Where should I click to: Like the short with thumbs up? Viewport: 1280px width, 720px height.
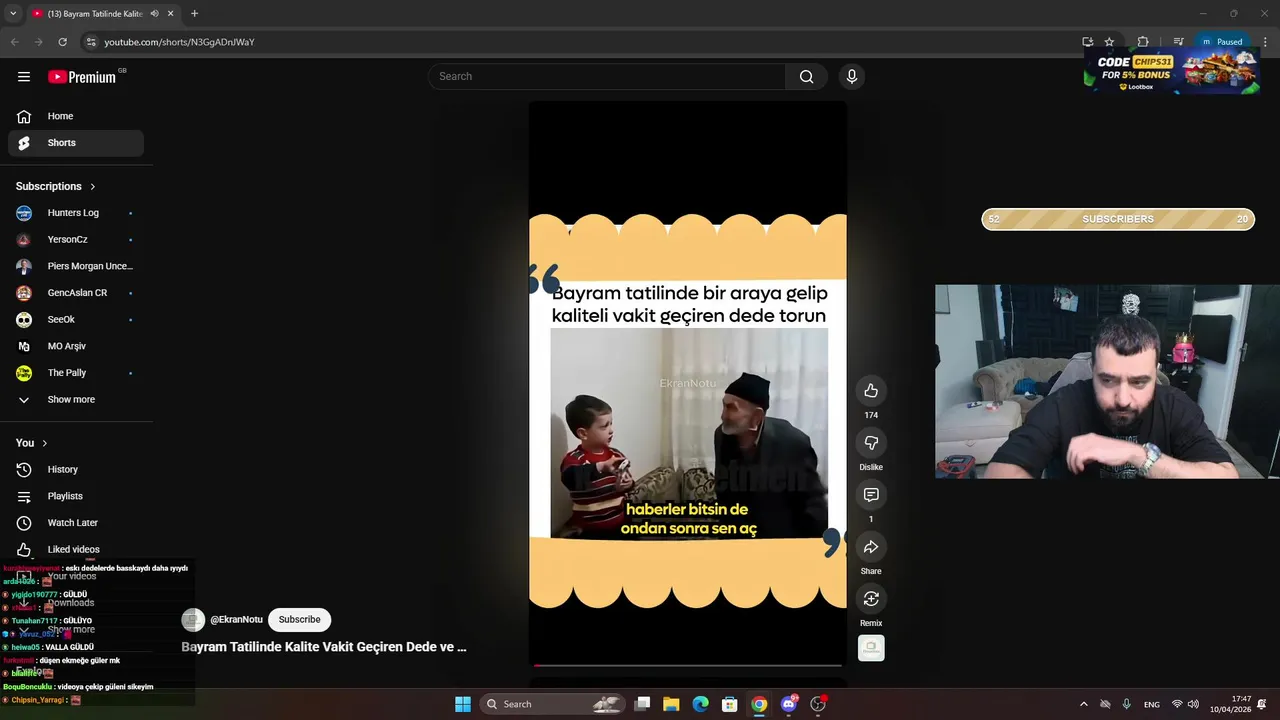(871, 391)
